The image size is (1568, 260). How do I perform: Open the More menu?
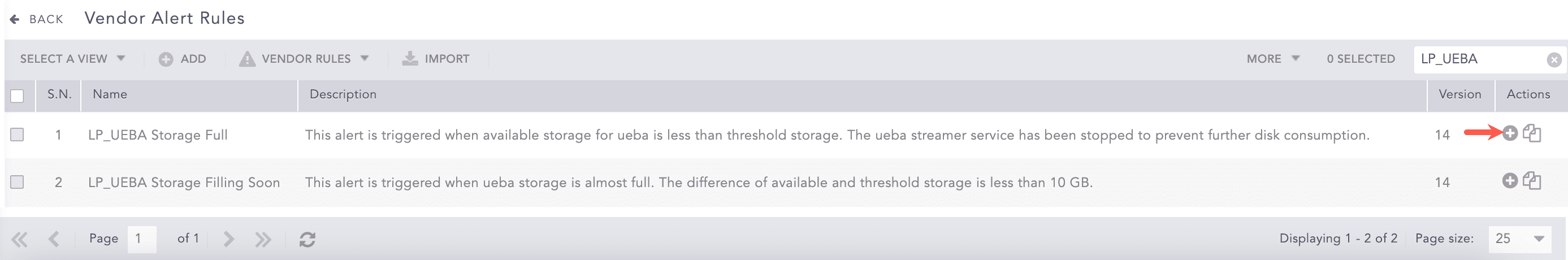click(x=1272, y=58)
